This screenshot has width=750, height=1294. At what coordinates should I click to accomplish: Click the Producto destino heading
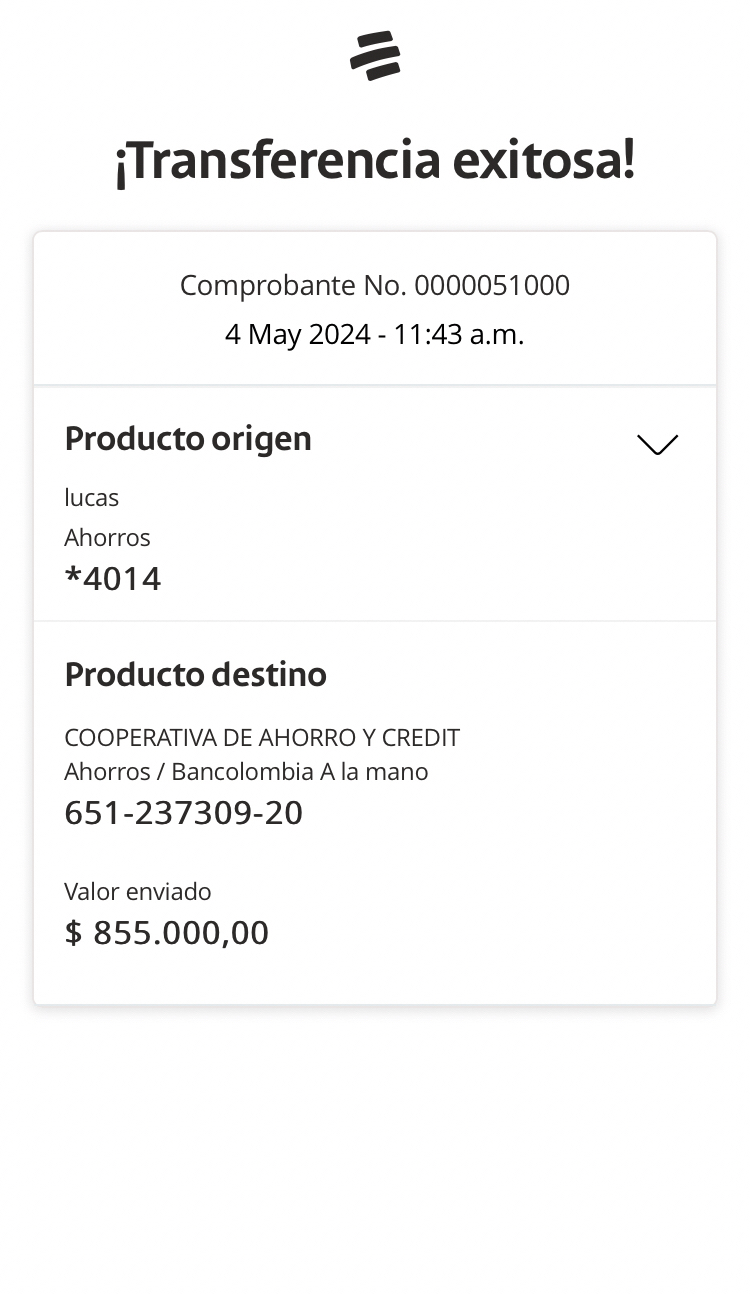coord(195,675)
